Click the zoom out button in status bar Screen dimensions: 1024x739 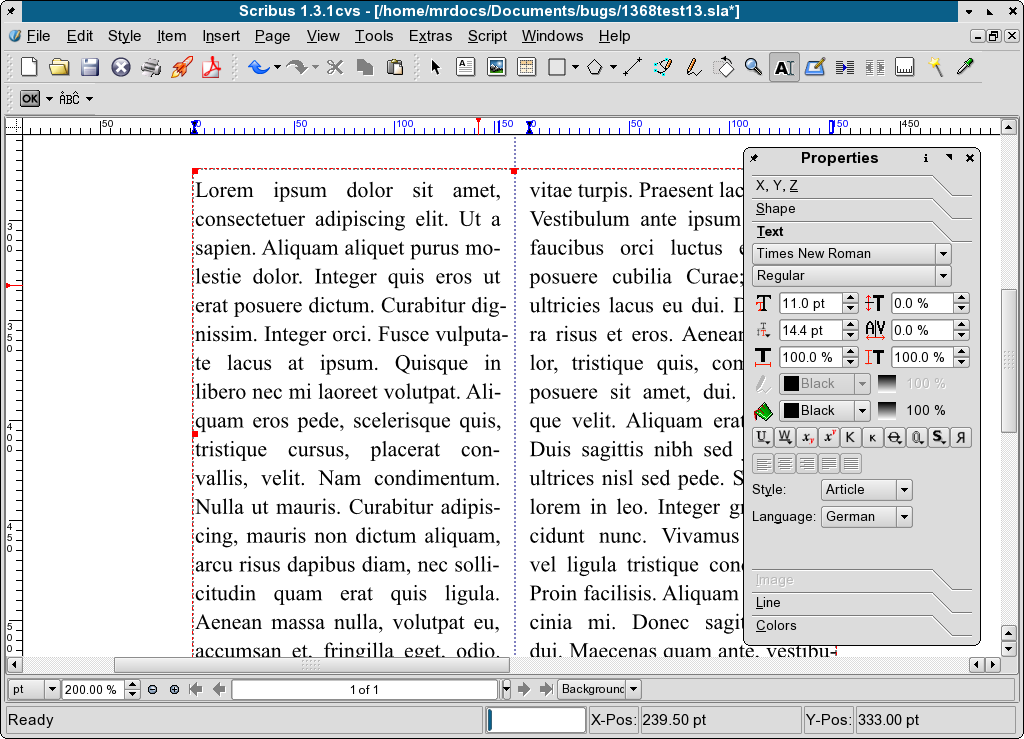(x=153, y=689)
